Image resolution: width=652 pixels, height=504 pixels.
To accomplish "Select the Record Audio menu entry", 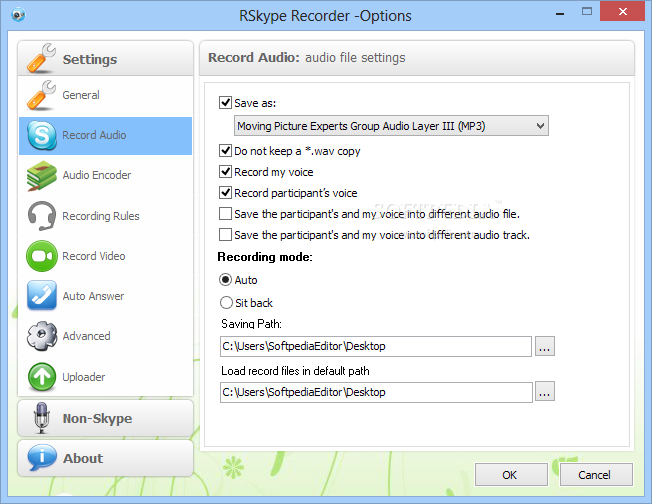I will point(105,136).
